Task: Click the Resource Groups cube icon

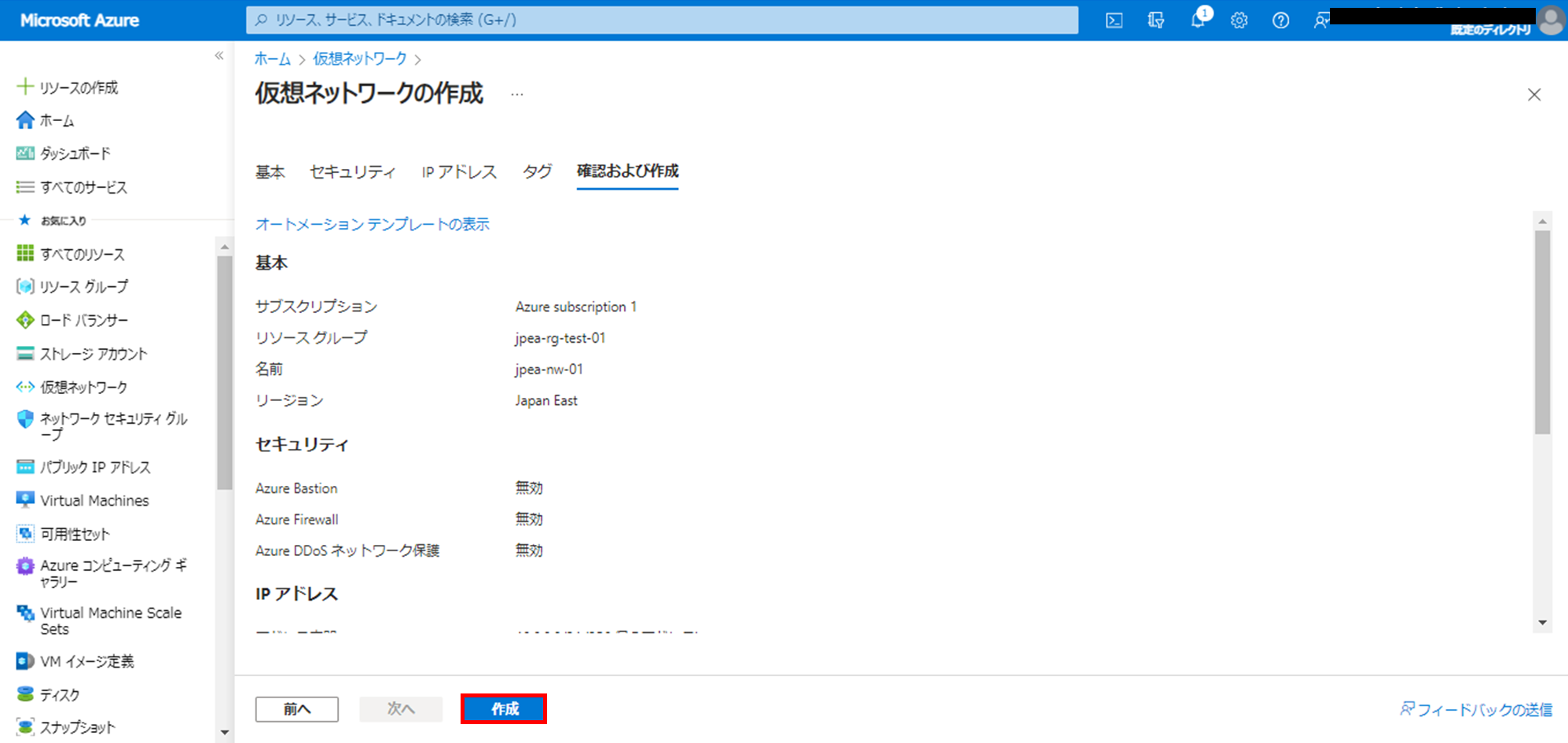Action: (25, 286)
